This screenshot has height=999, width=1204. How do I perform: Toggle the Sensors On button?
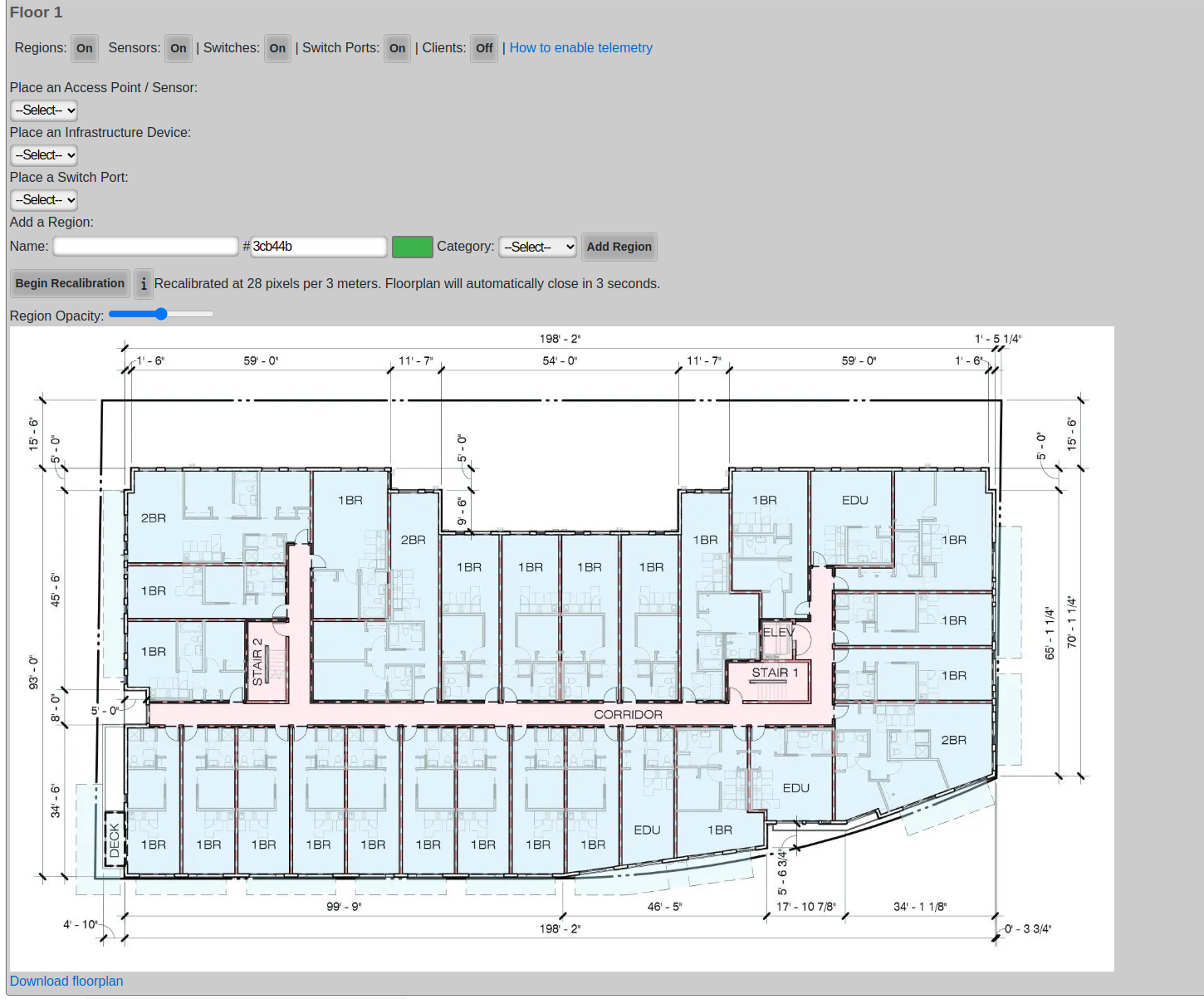click(178, 48)
